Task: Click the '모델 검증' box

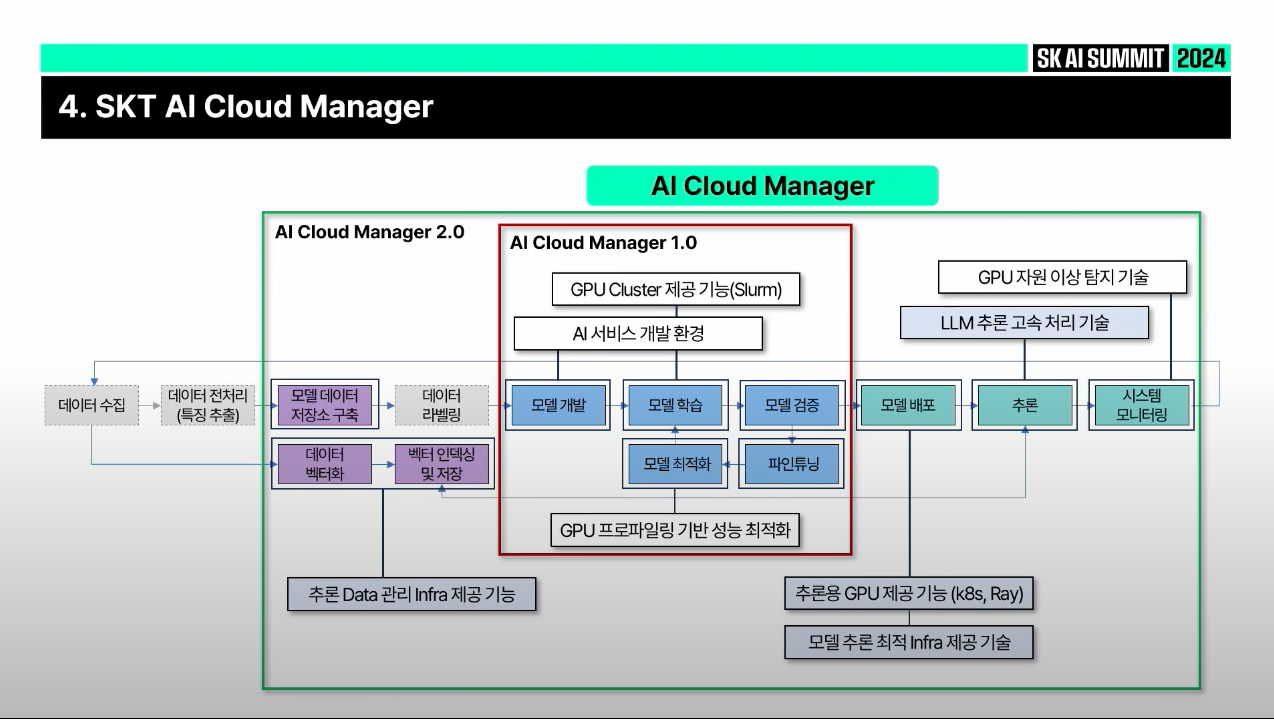Action: (792, 405)
